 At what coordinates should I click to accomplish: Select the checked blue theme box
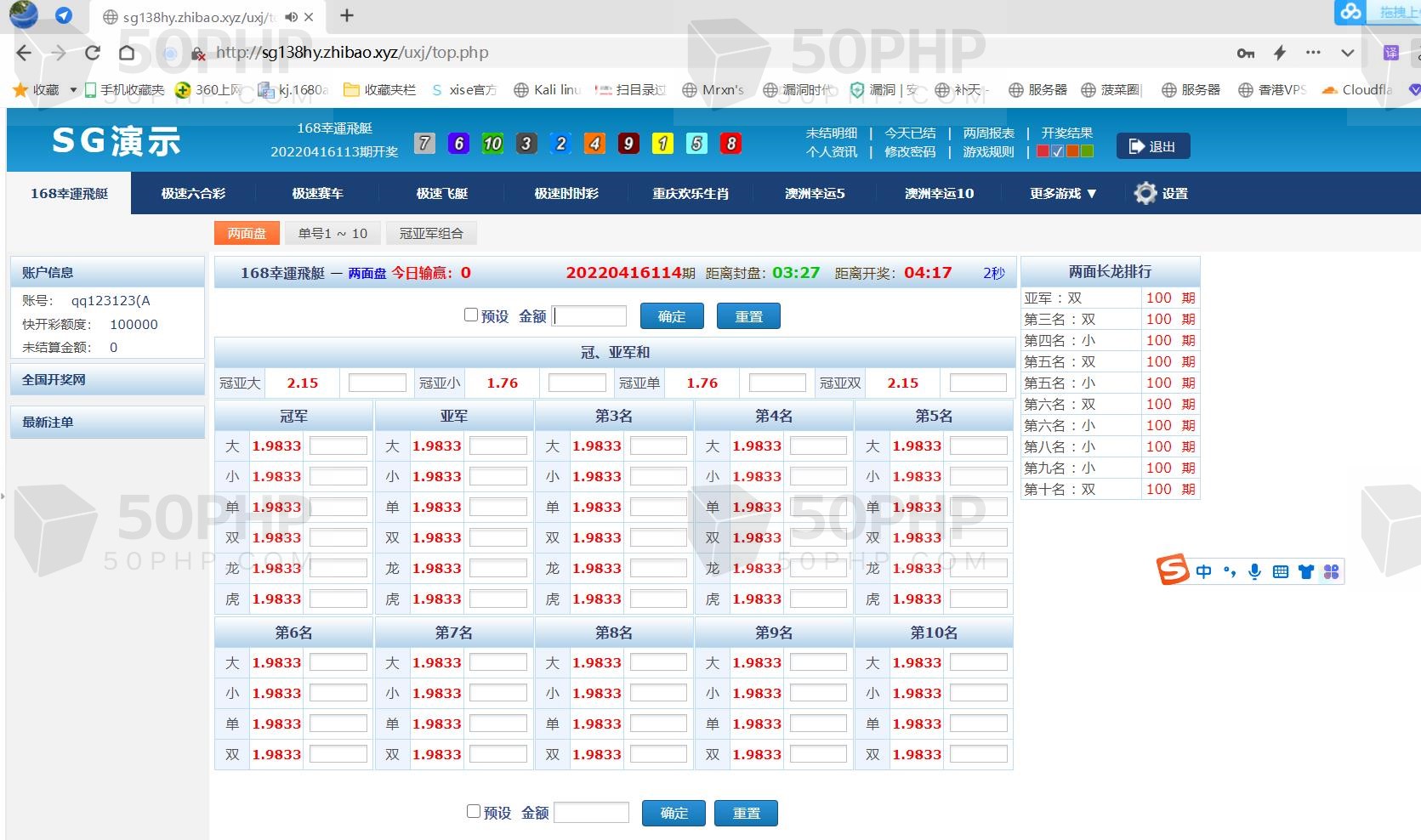pyautogui.click(x=1057, y=151)
